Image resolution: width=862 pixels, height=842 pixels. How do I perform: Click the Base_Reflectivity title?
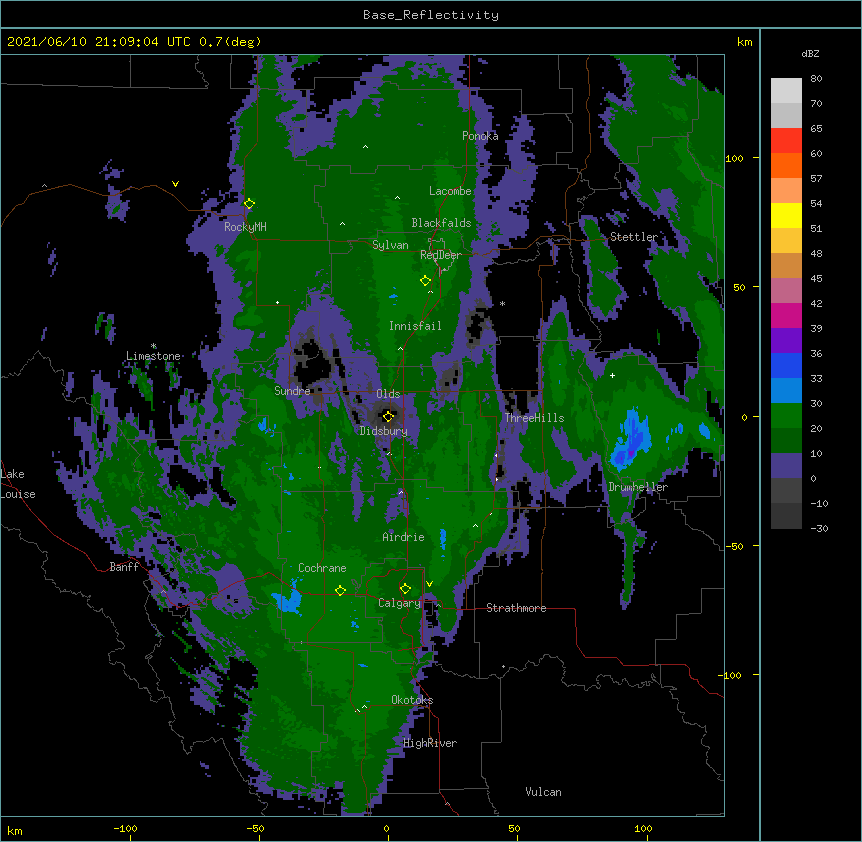[431, 15]
